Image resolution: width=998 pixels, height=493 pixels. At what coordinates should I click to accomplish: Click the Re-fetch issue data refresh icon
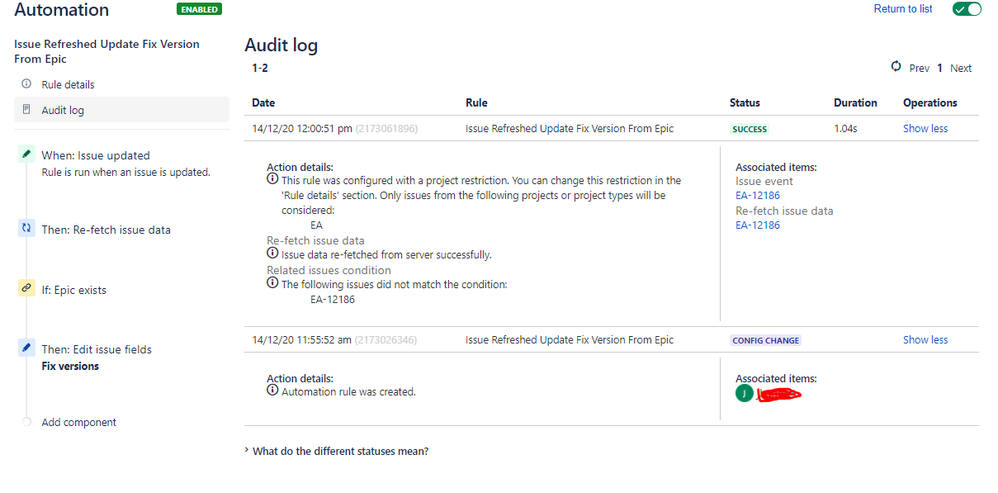(x=26, y=230)
